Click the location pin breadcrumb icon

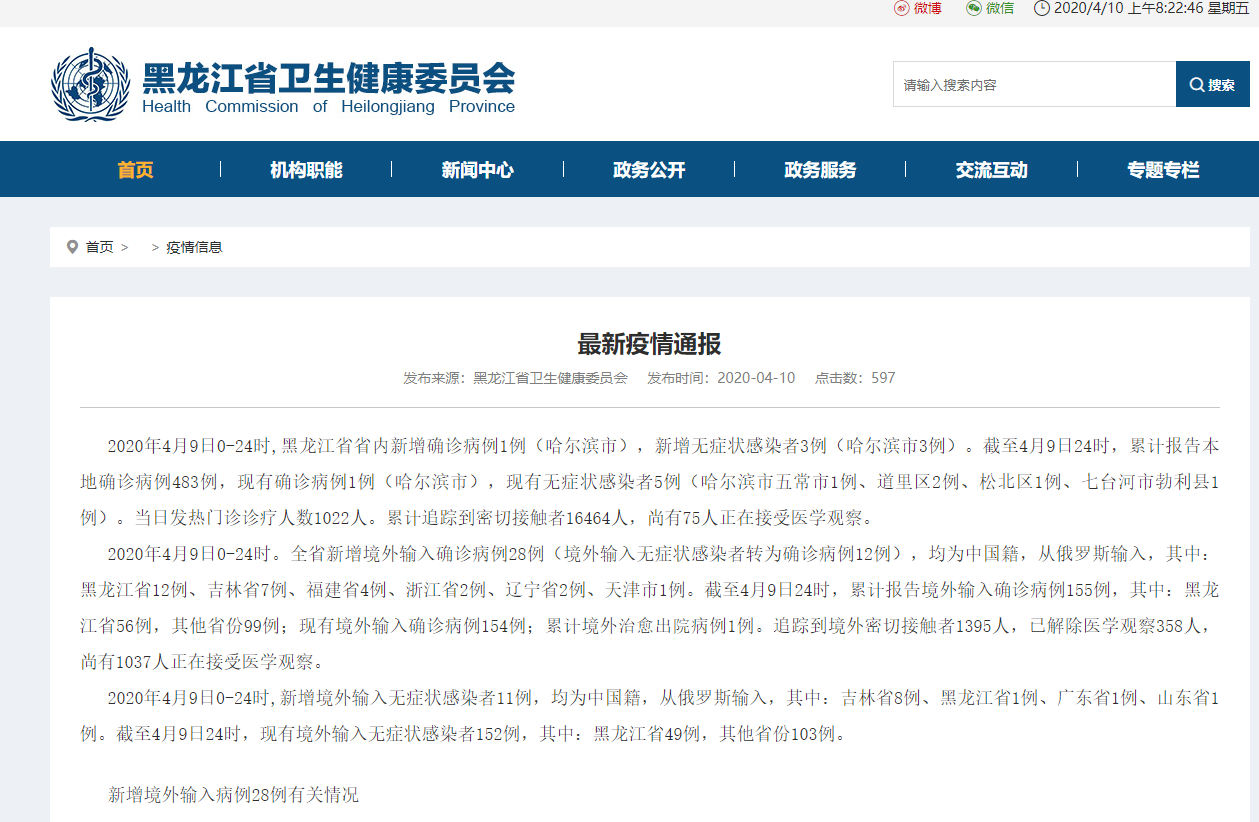(x=72, y=247)
